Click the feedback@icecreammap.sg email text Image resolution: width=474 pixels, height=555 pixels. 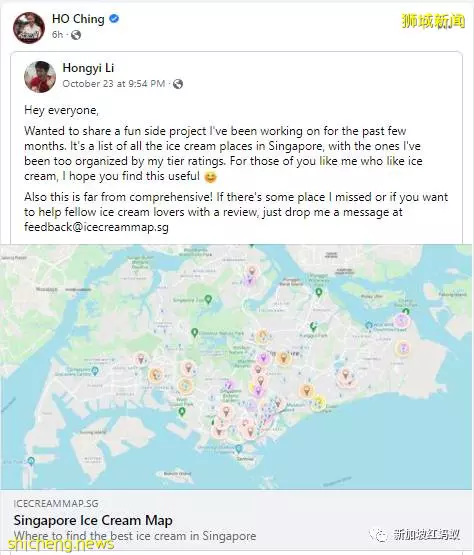pos(96,227)
